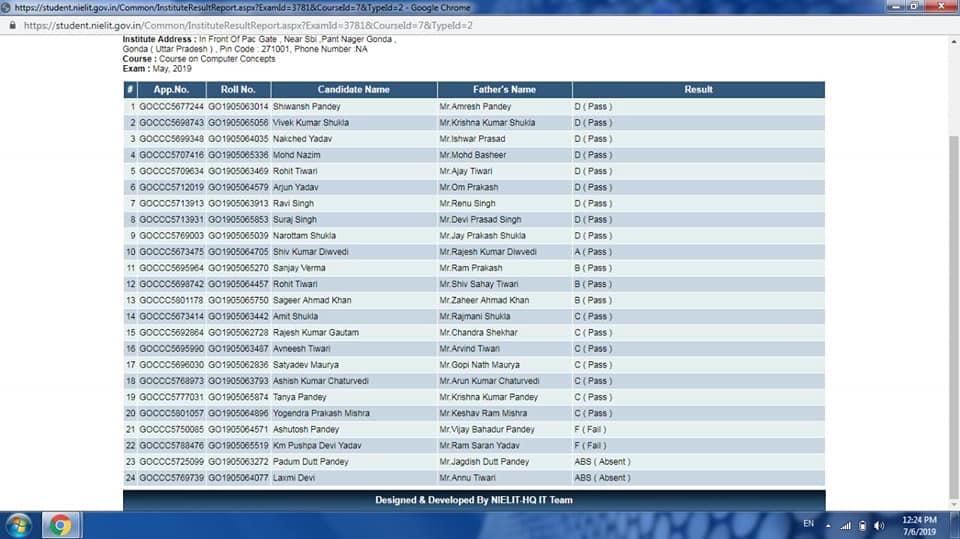Screen dimensions: 960x539
Task: Click Laxmi Devi's ABS ( Absent ) result
Action: point(602,478)
